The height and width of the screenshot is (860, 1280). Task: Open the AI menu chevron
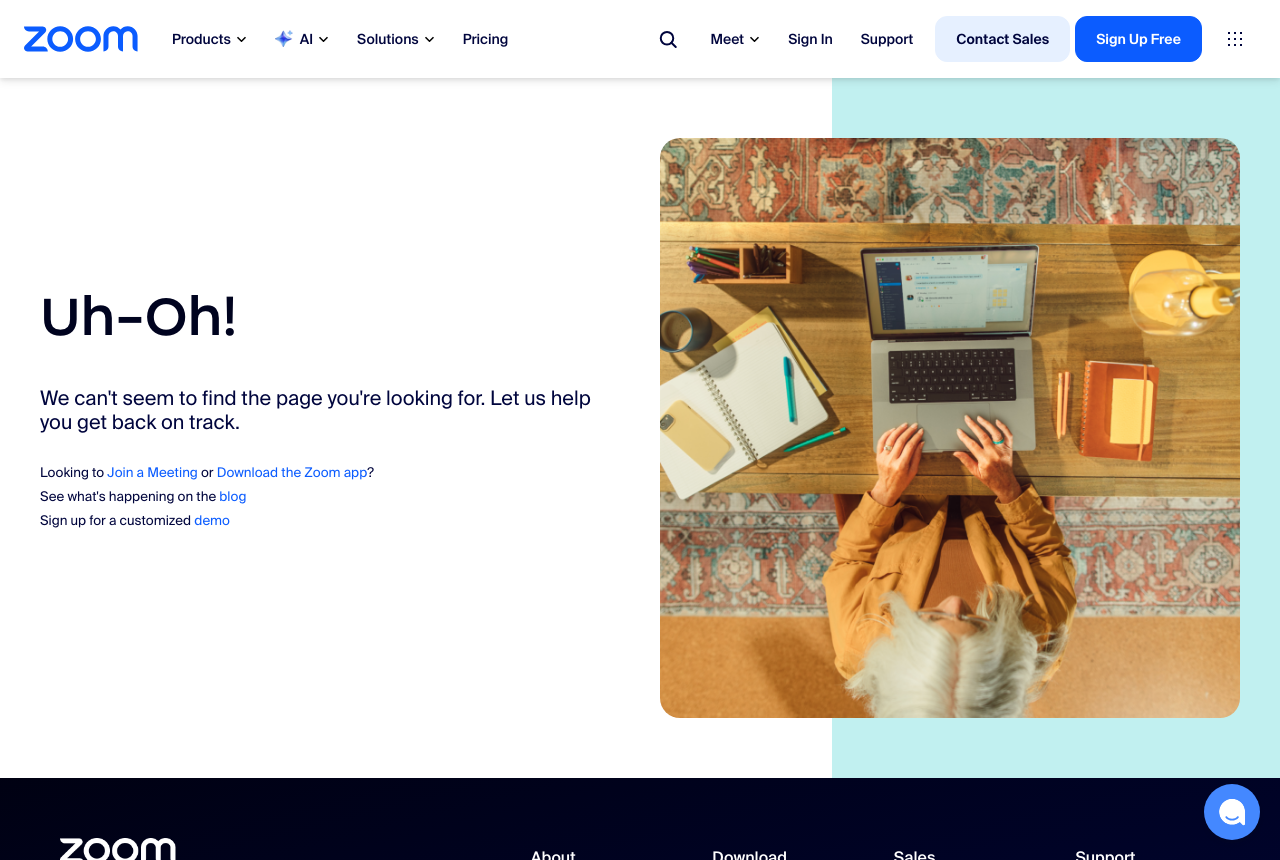323,40
